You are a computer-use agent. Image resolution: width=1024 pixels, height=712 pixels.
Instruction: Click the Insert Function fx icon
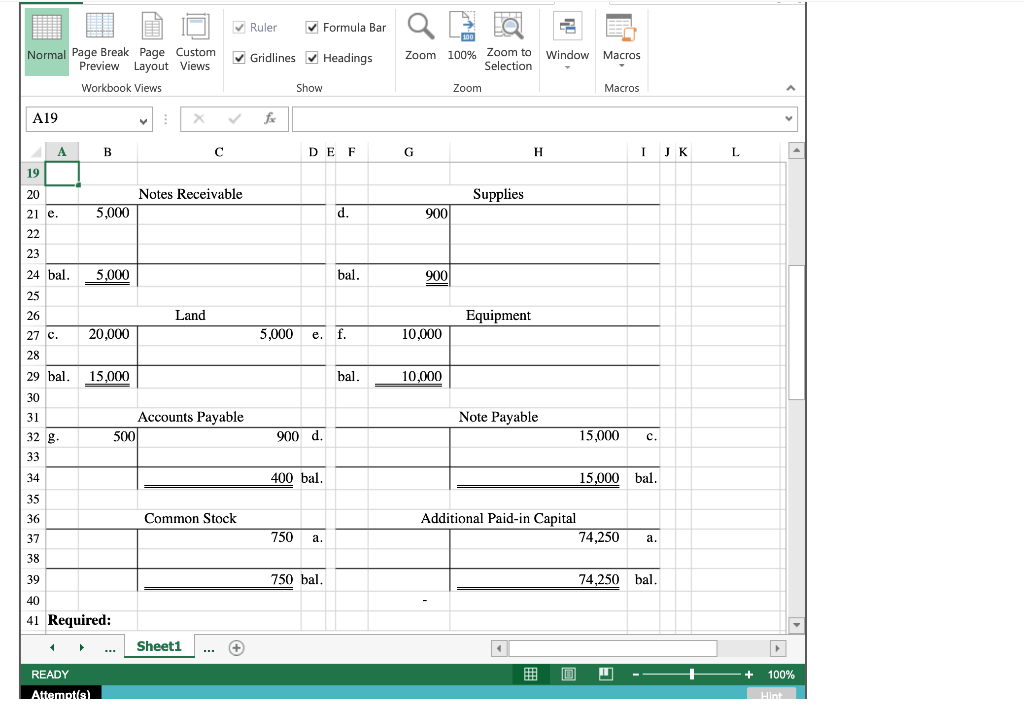pos(268,118)
